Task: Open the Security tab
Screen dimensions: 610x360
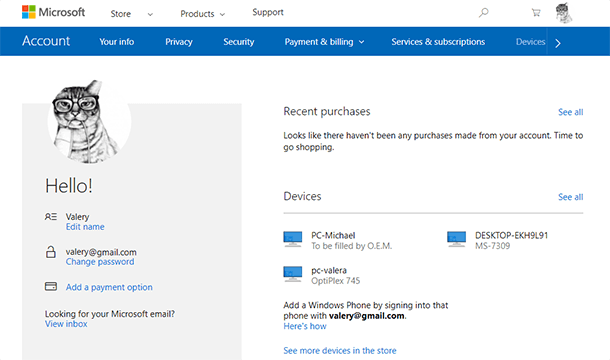Action: (239, 42)
